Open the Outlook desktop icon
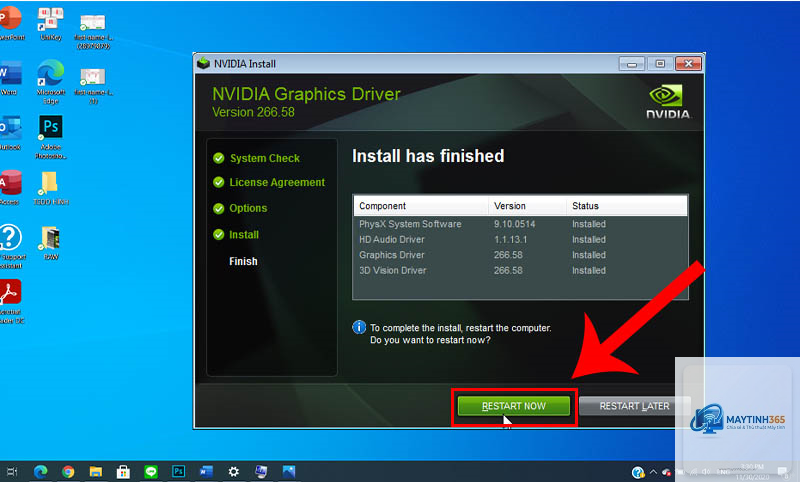The image size is (800, 482). pyautogui.click(x=11, y=133)
